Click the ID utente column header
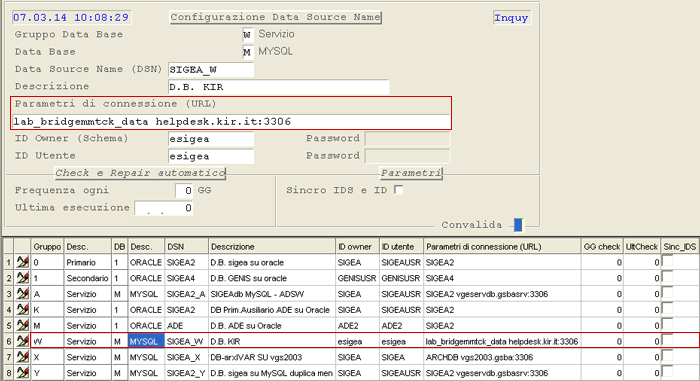 click(401, 247)
